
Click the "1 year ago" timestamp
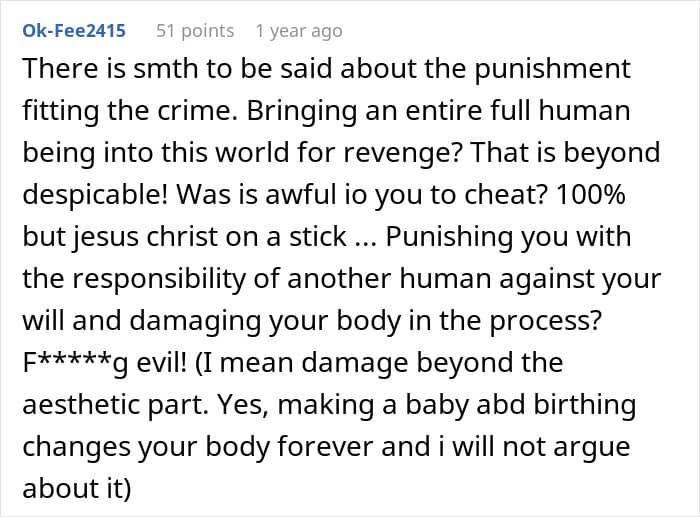click(298, 31)
